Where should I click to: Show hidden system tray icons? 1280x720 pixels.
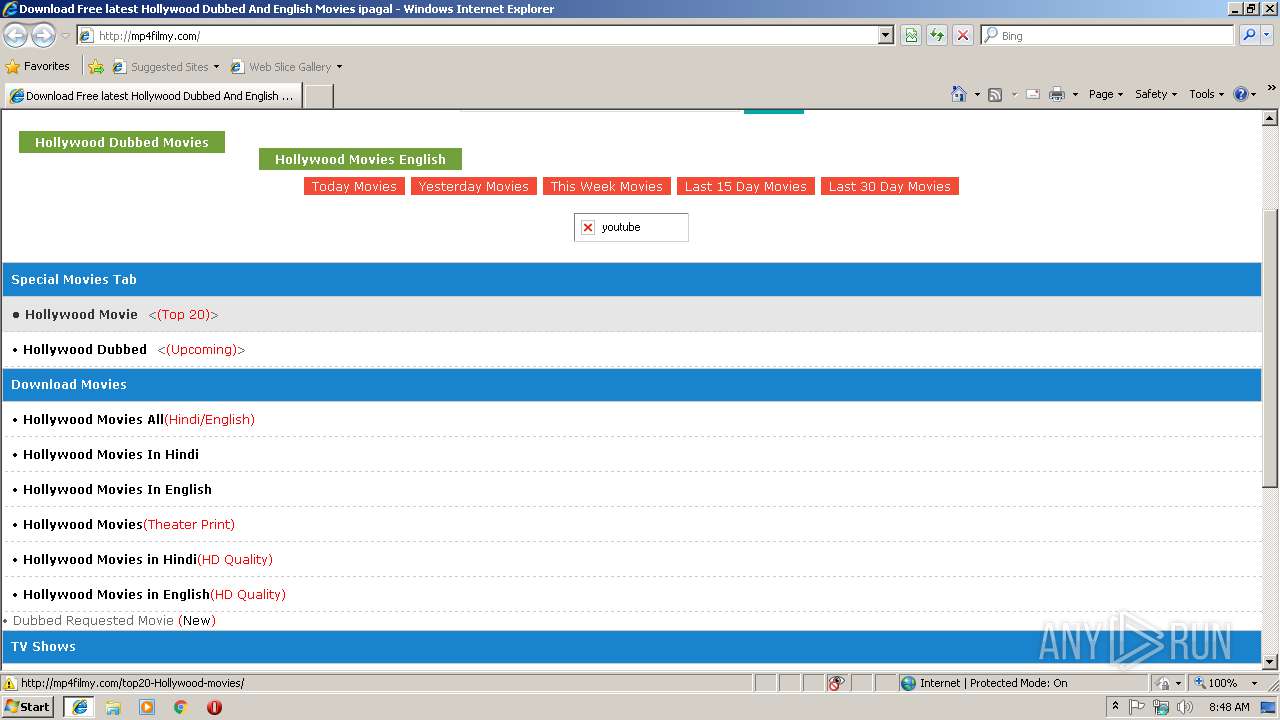click(x=1116, y=707)
